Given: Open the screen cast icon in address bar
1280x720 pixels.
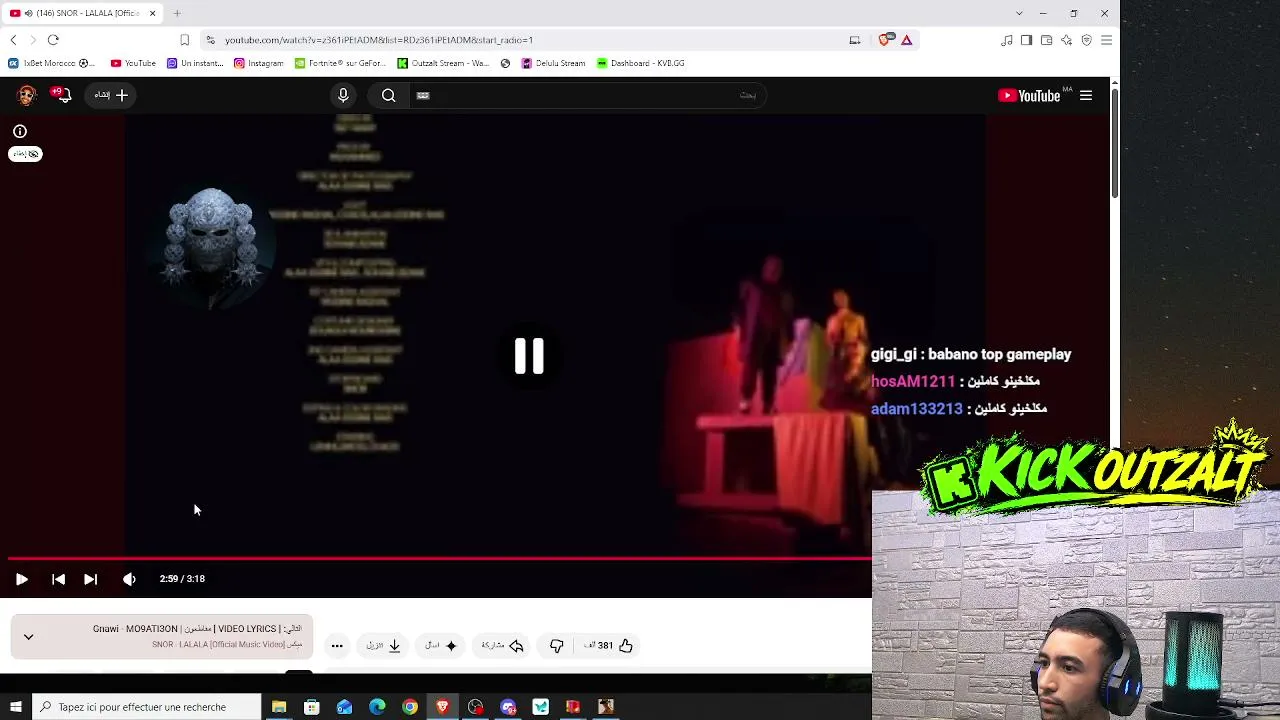Looking at the screenshot, I should coord(855,40).
